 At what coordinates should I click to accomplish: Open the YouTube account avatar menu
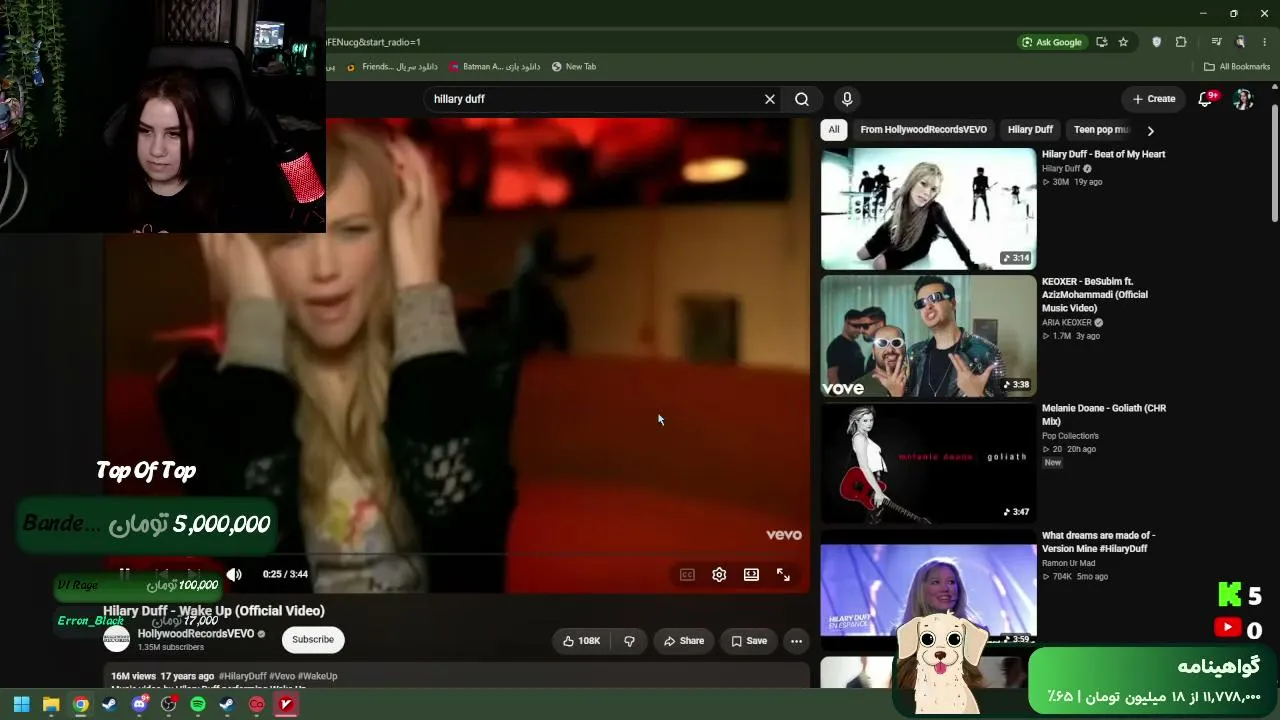pyautogui.click(x=1243, y=99)
